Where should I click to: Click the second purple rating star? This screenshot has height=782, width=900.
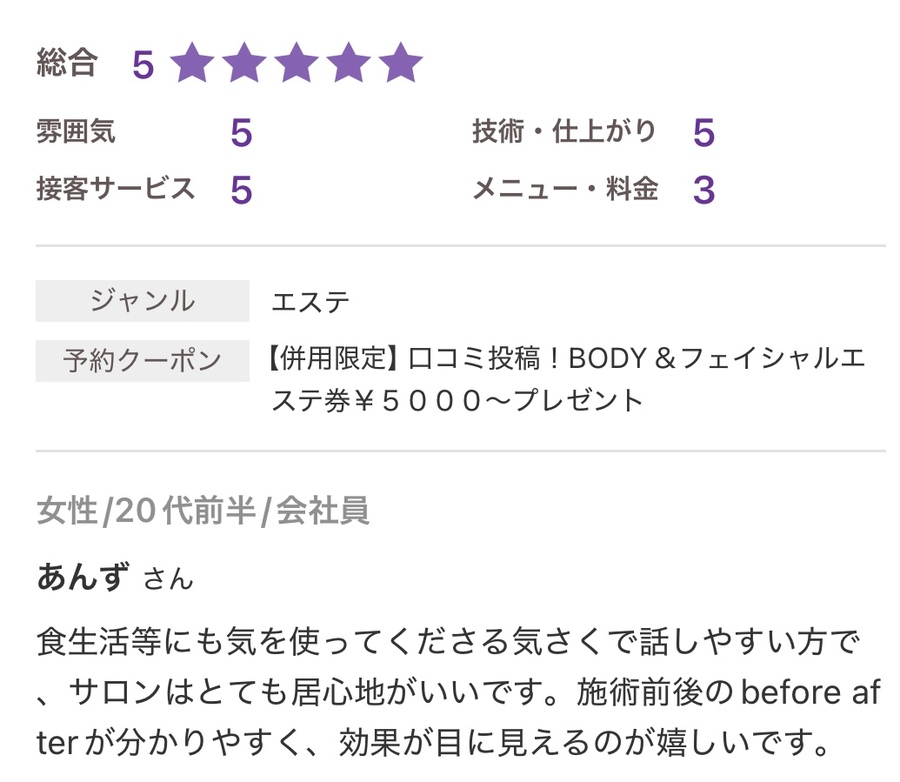(x=244, y=64)
